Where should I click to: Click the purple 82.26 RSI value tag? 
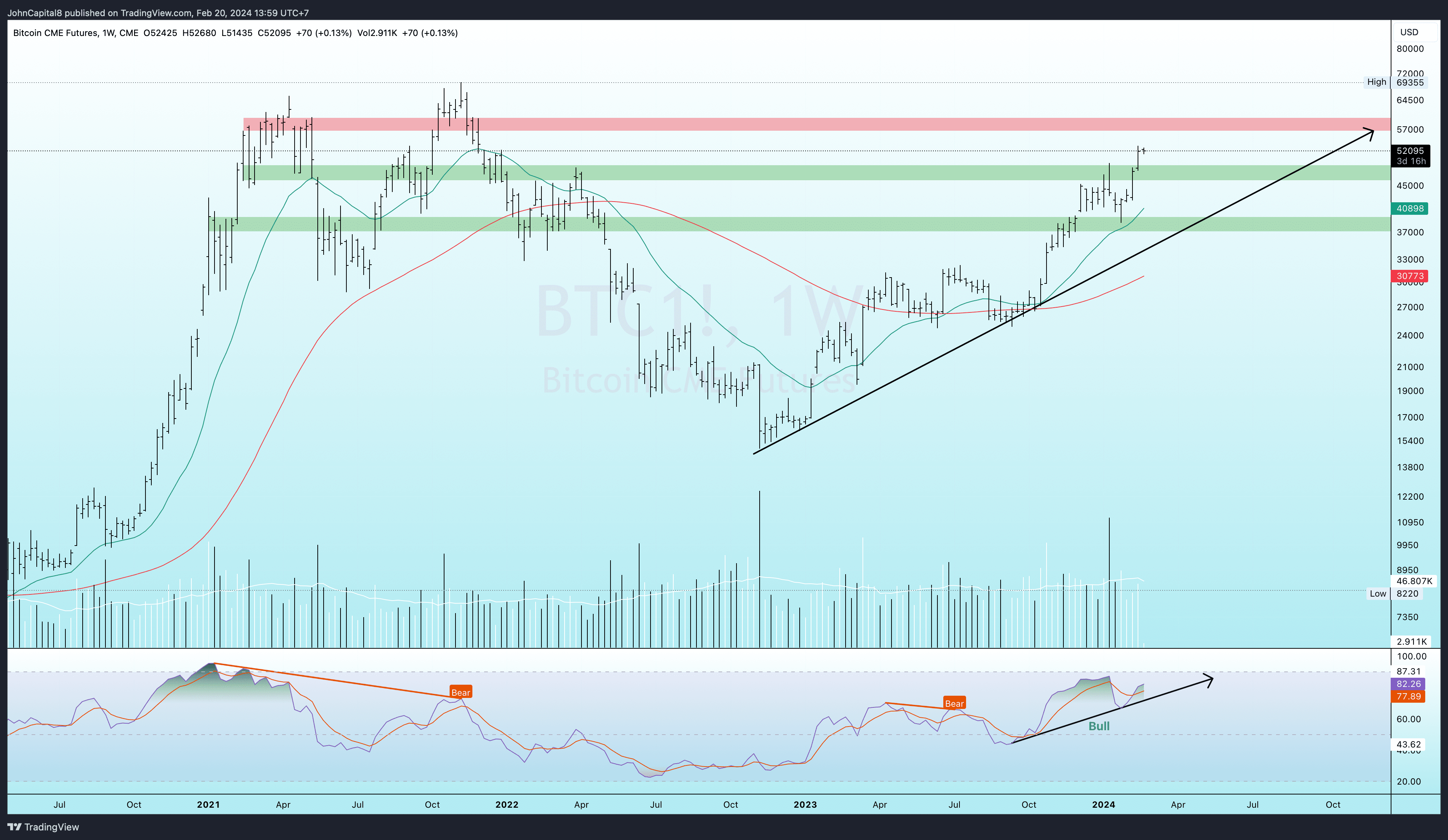pos(1408,684)
